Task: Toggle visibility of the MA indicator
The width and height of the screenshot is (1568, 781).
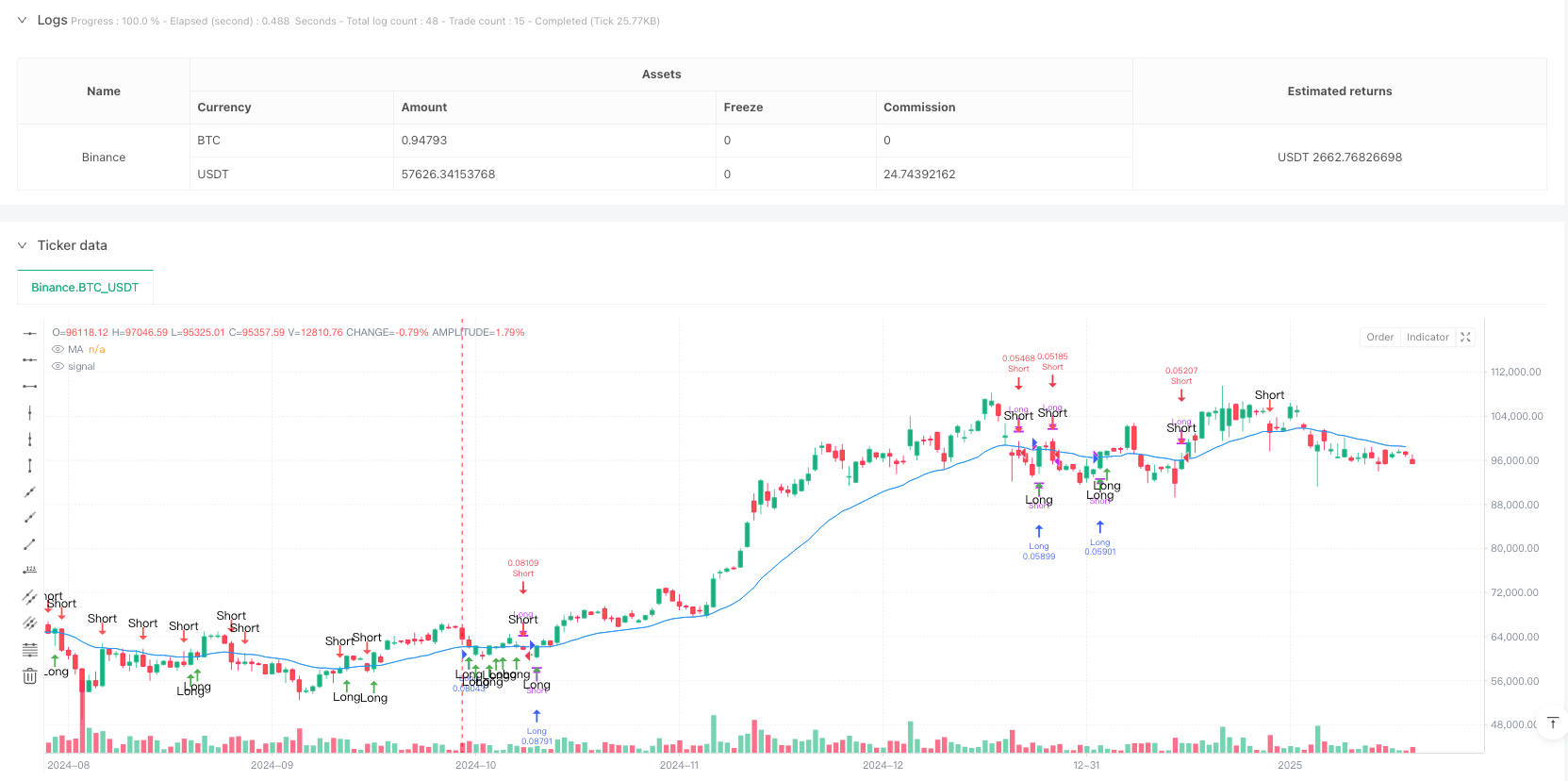Action: coord(58,349)
